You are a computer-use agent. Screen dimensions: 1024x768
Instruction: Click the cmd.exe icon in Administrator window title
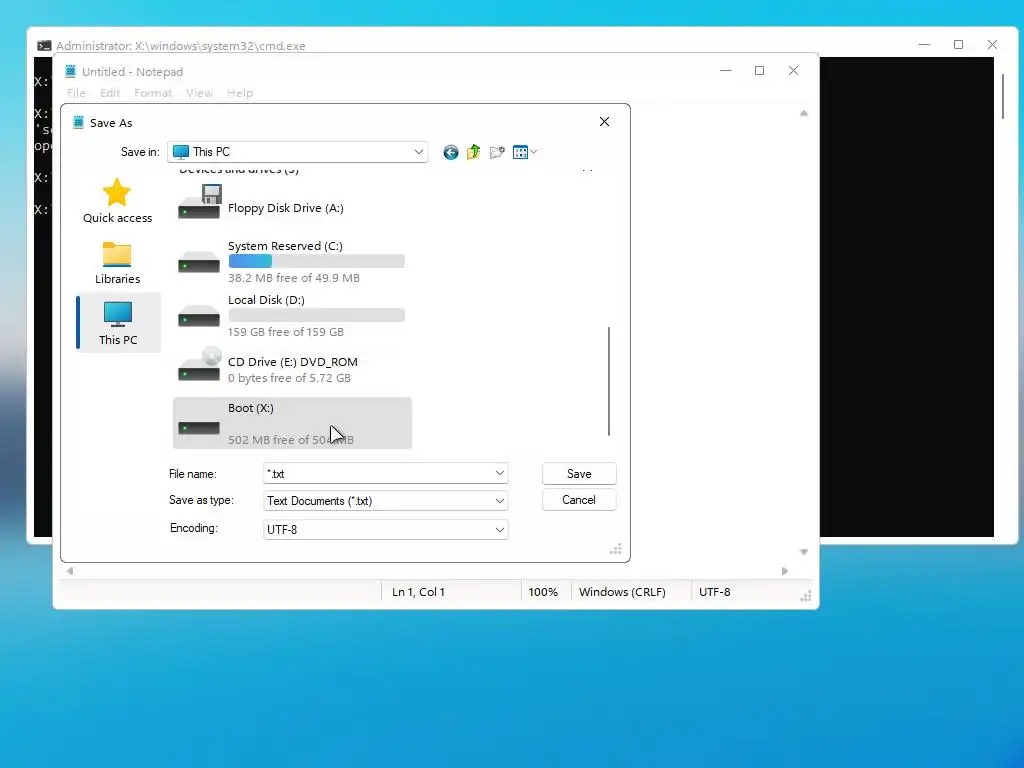(44, 46)
